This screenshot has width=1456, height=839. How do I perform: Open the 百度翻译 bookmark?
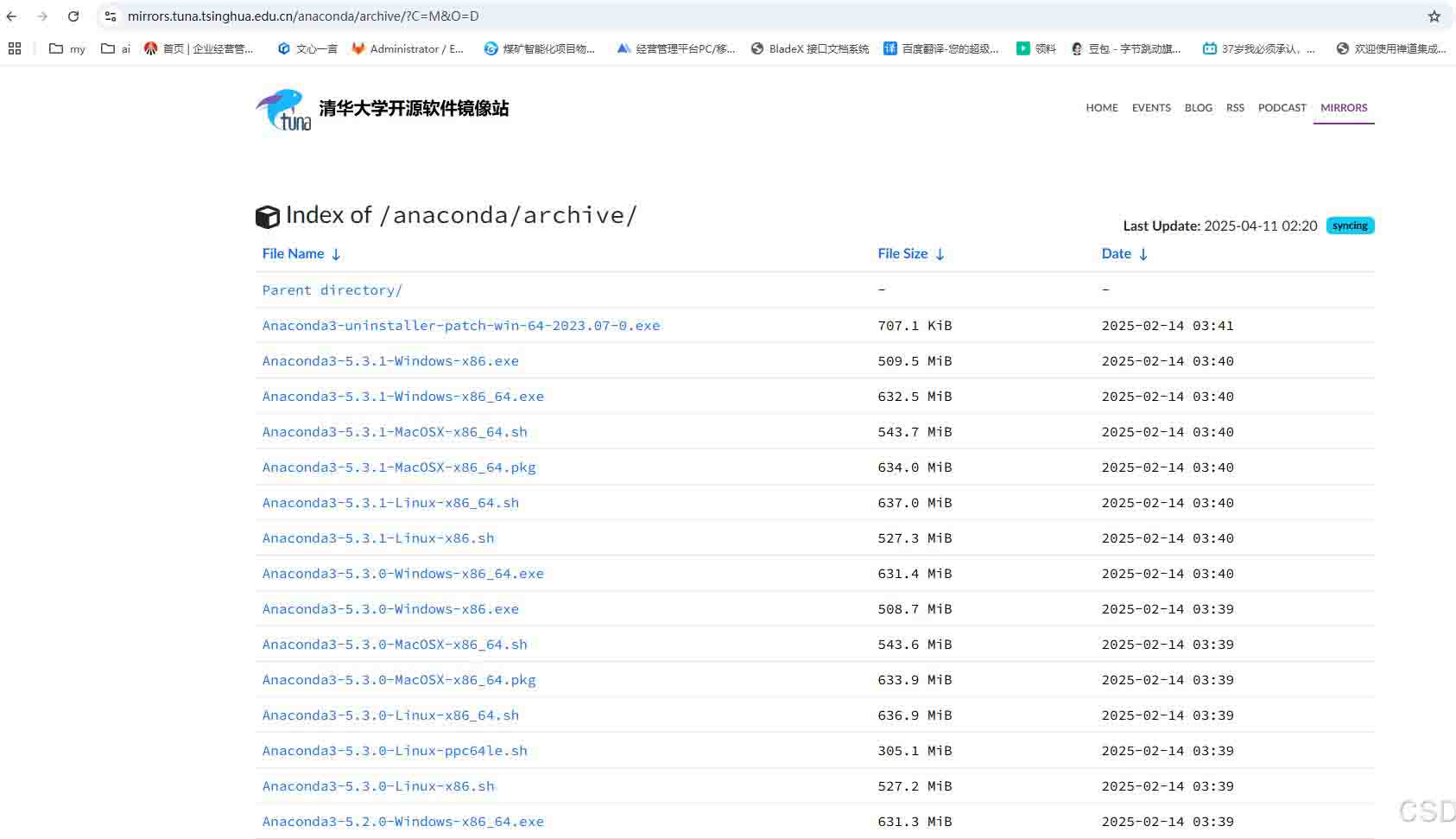click(941, 48)
